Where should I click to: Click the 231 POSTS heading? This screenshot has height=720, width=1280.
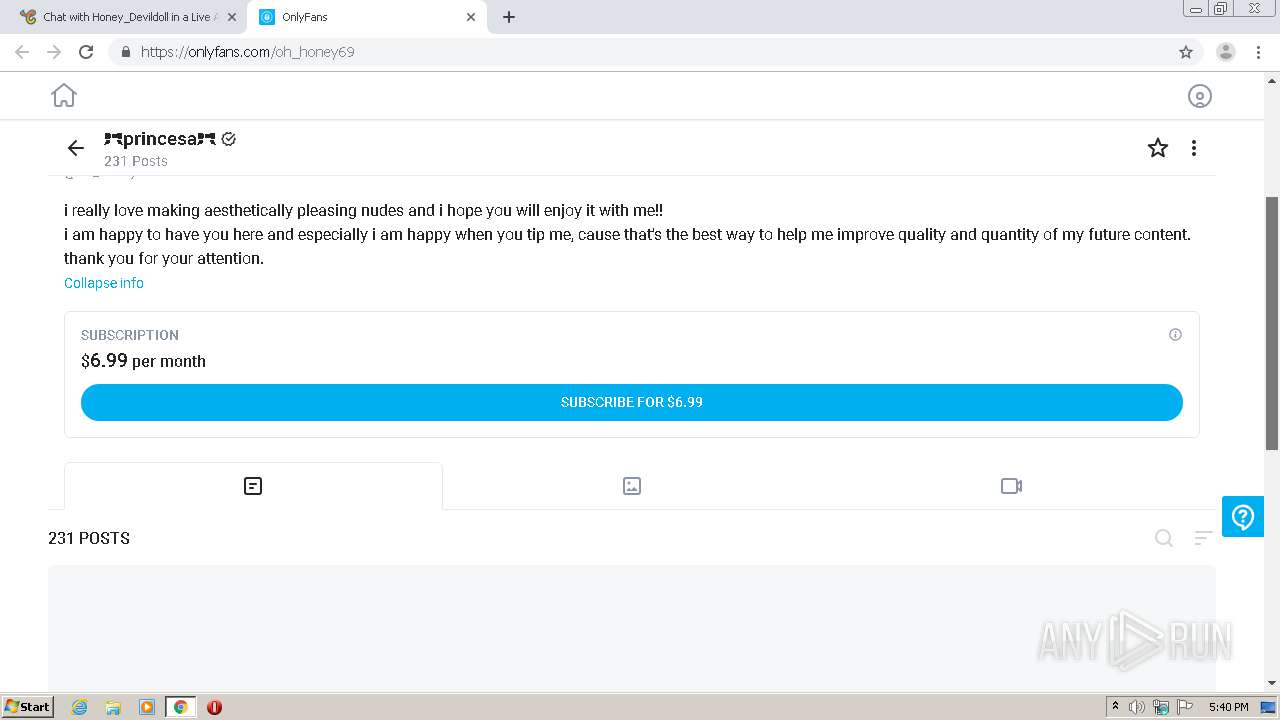tap(89, 538)
